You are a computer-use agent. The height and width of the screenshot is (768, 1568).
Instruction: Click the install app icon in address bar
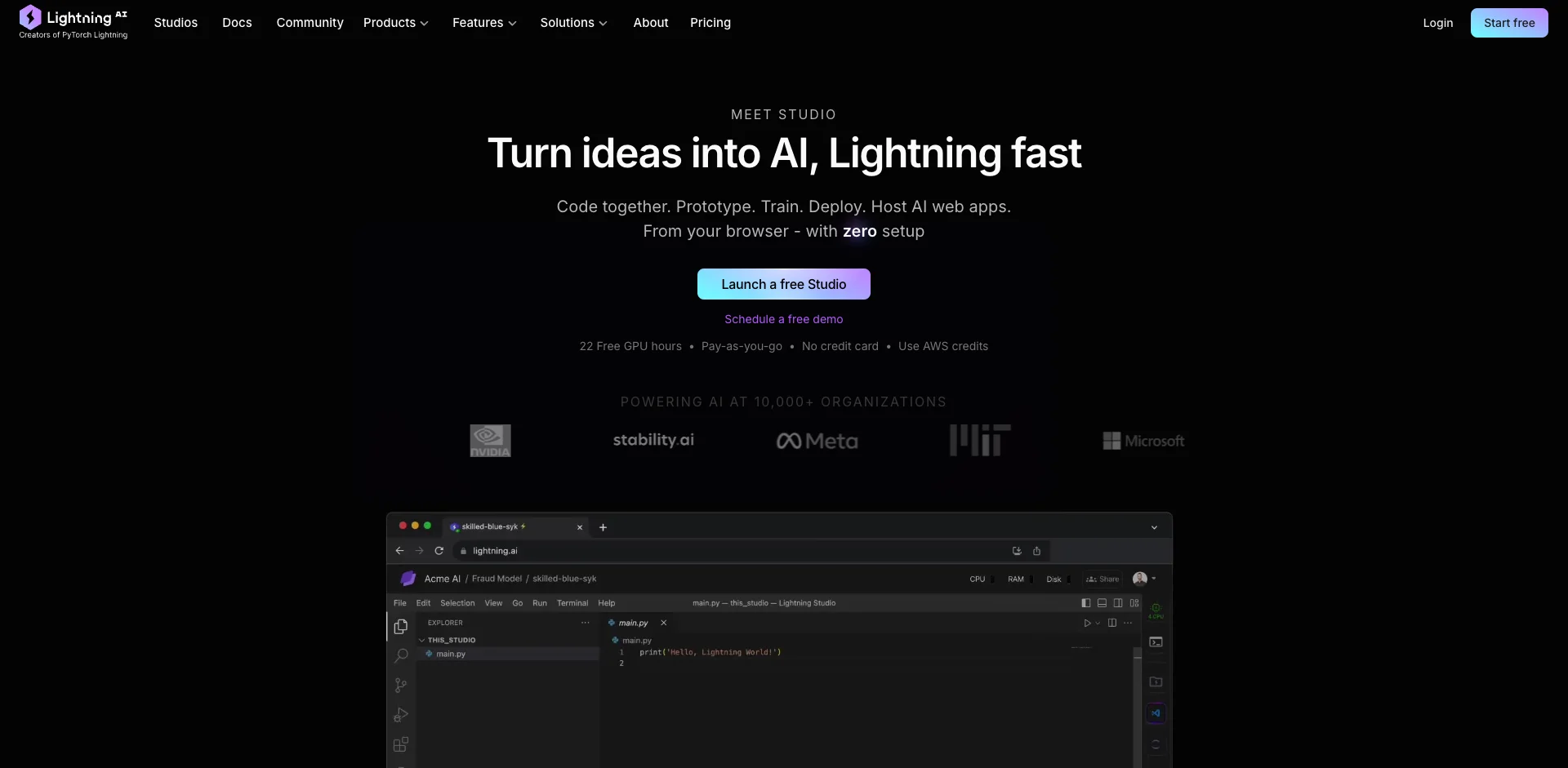1017,551
